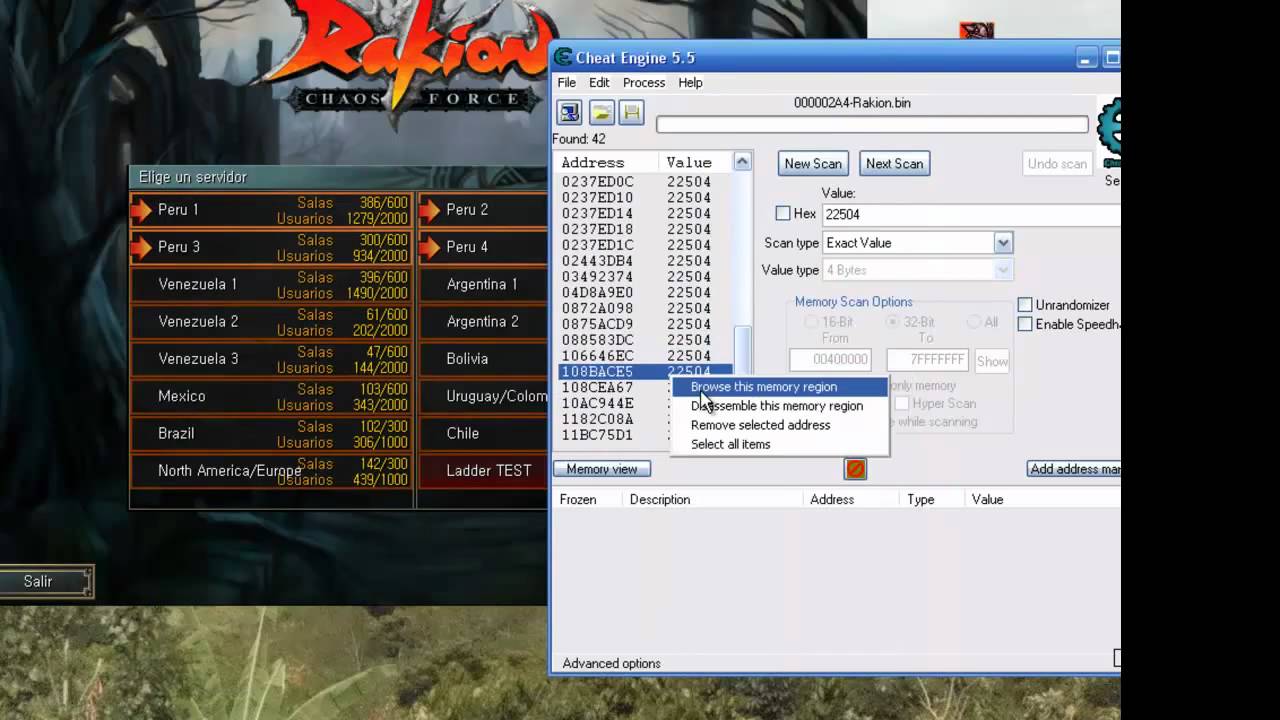1280x720 pixels.
Task: Click the red clear-list icon
Action: [855, 469]
